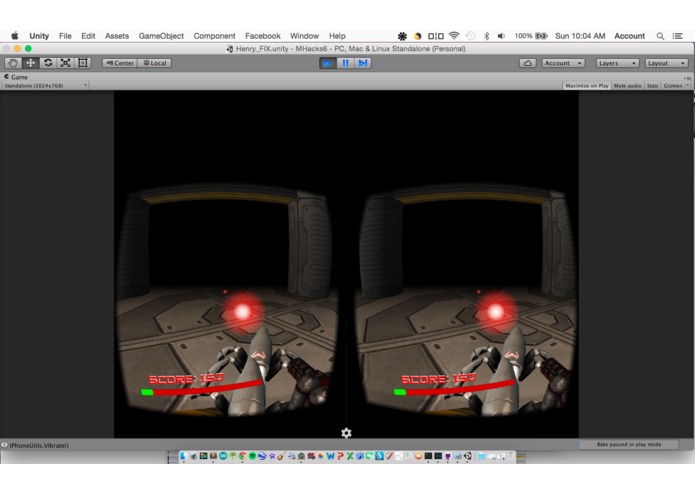Click the glowing red orb in right eye view
The image size is (695, 494).
click(496, 311)
